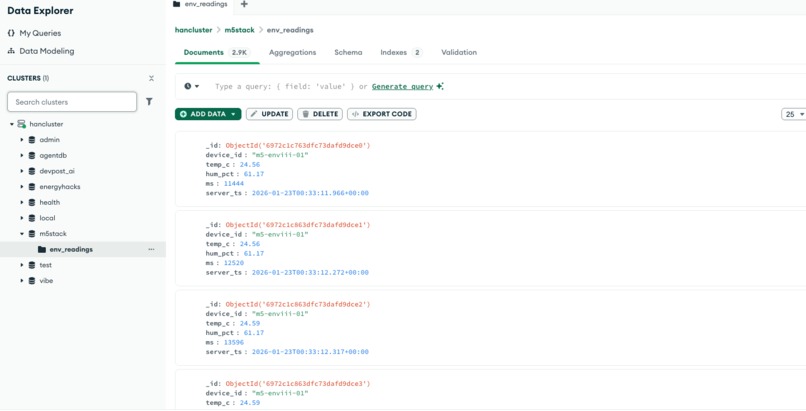Collapse the hancluster tree node
806x411 pixels.
pos(11,124)
